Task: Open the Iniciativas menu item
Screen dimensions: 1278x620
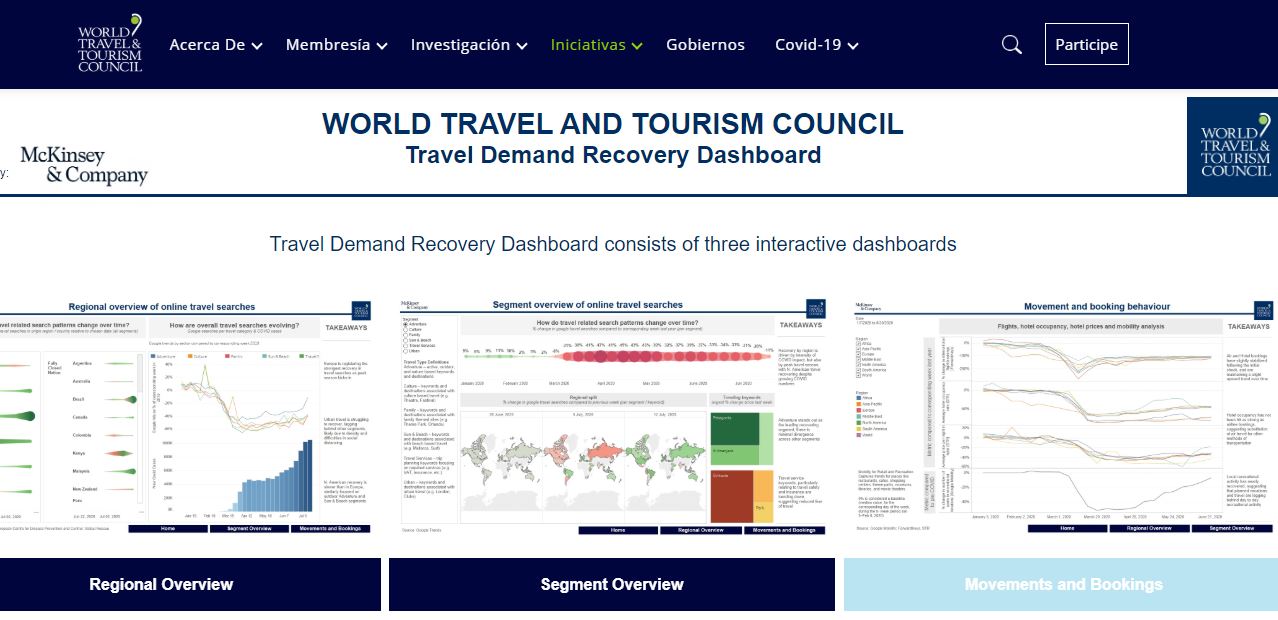Action: tap(588, 45)
